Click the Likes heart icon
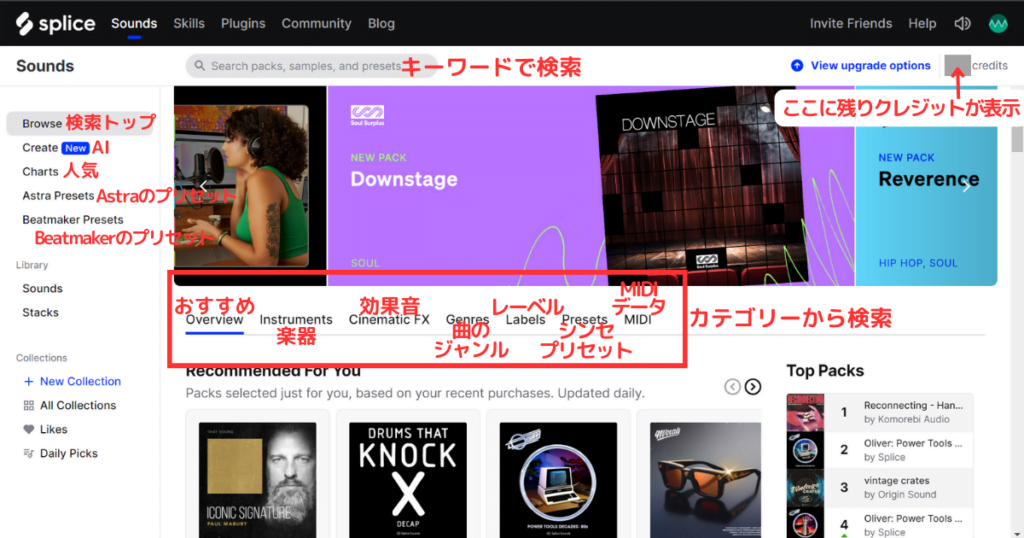The height and width of the screenshot is (538, 1024). [x=29, y=430]
